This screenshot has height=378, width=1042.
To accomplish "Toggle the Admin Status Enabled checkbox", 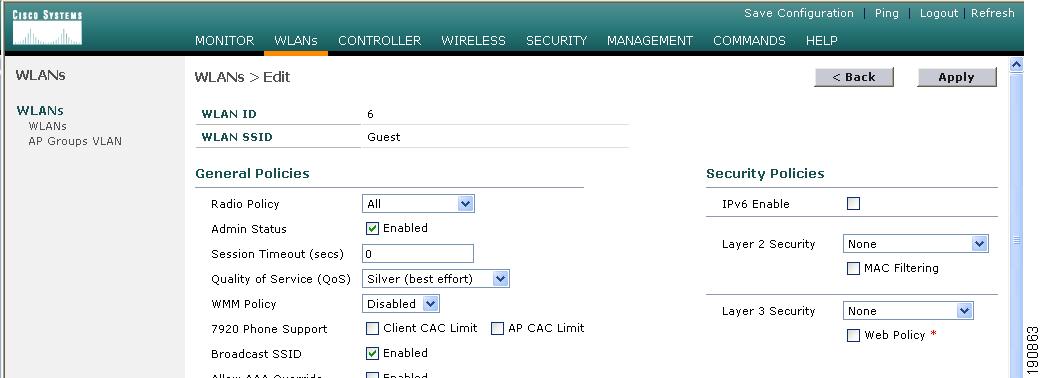I will tap(373, 229).
